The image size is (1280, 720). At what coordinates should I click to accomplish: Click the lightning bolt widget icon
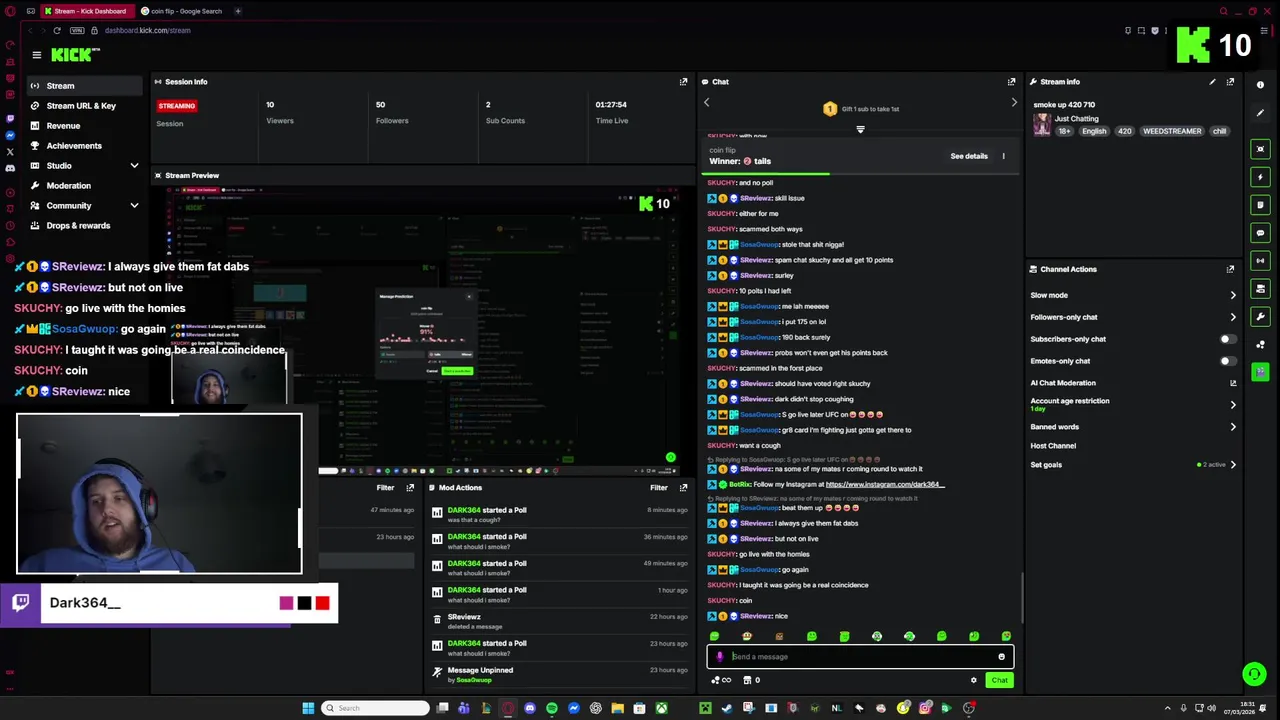point(1260,177)
